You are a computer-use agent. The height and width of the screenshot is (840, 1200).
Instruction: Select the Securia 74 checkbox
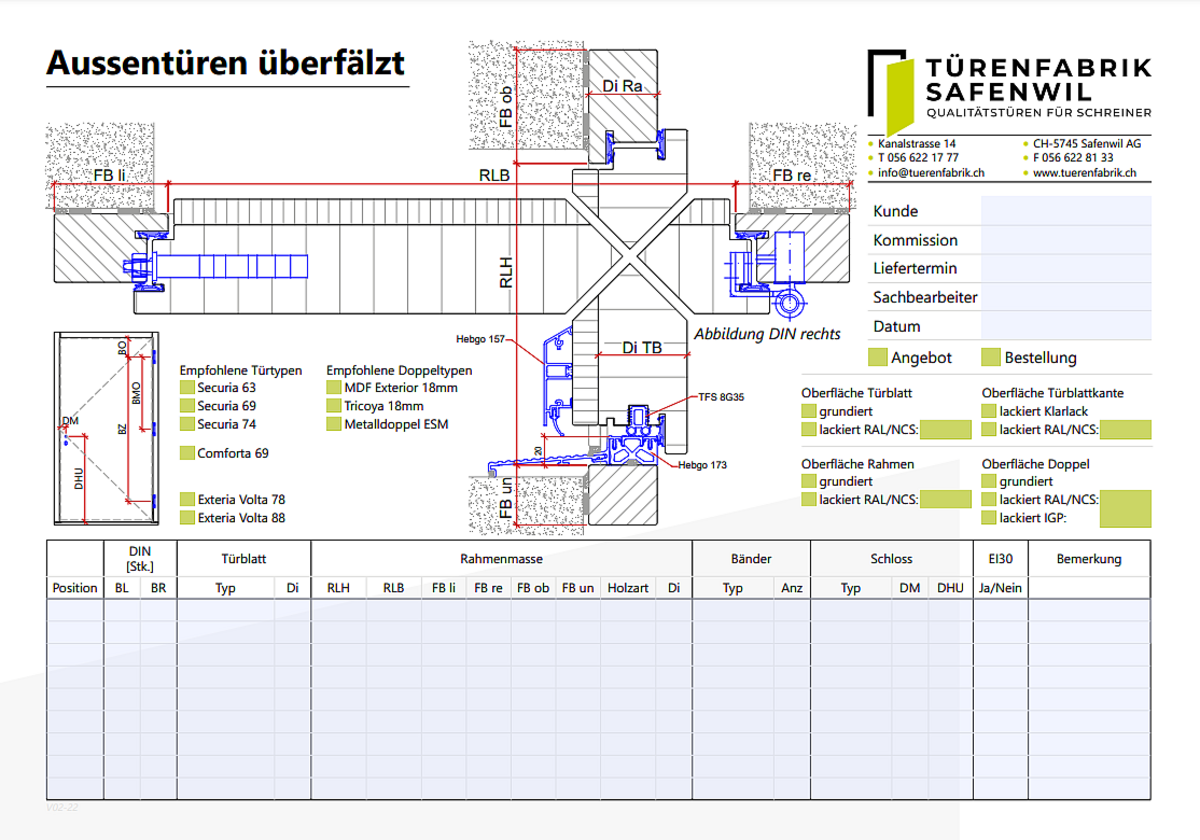click(187, 424)
